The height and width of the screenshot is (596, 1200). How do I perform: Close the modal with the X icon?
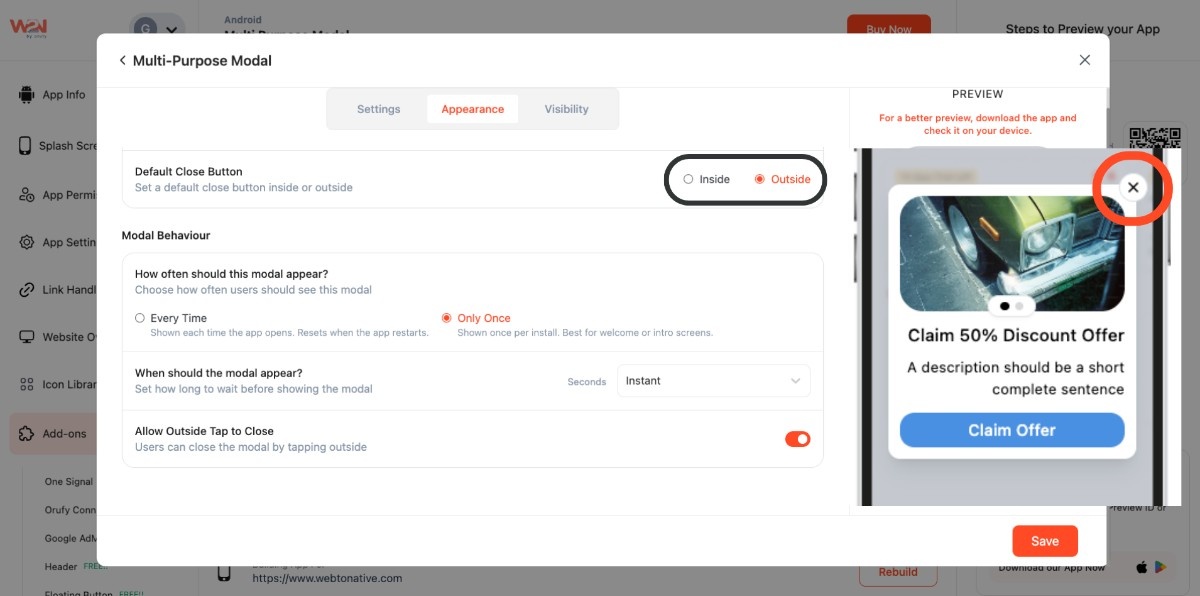(x=1084, y=60)
